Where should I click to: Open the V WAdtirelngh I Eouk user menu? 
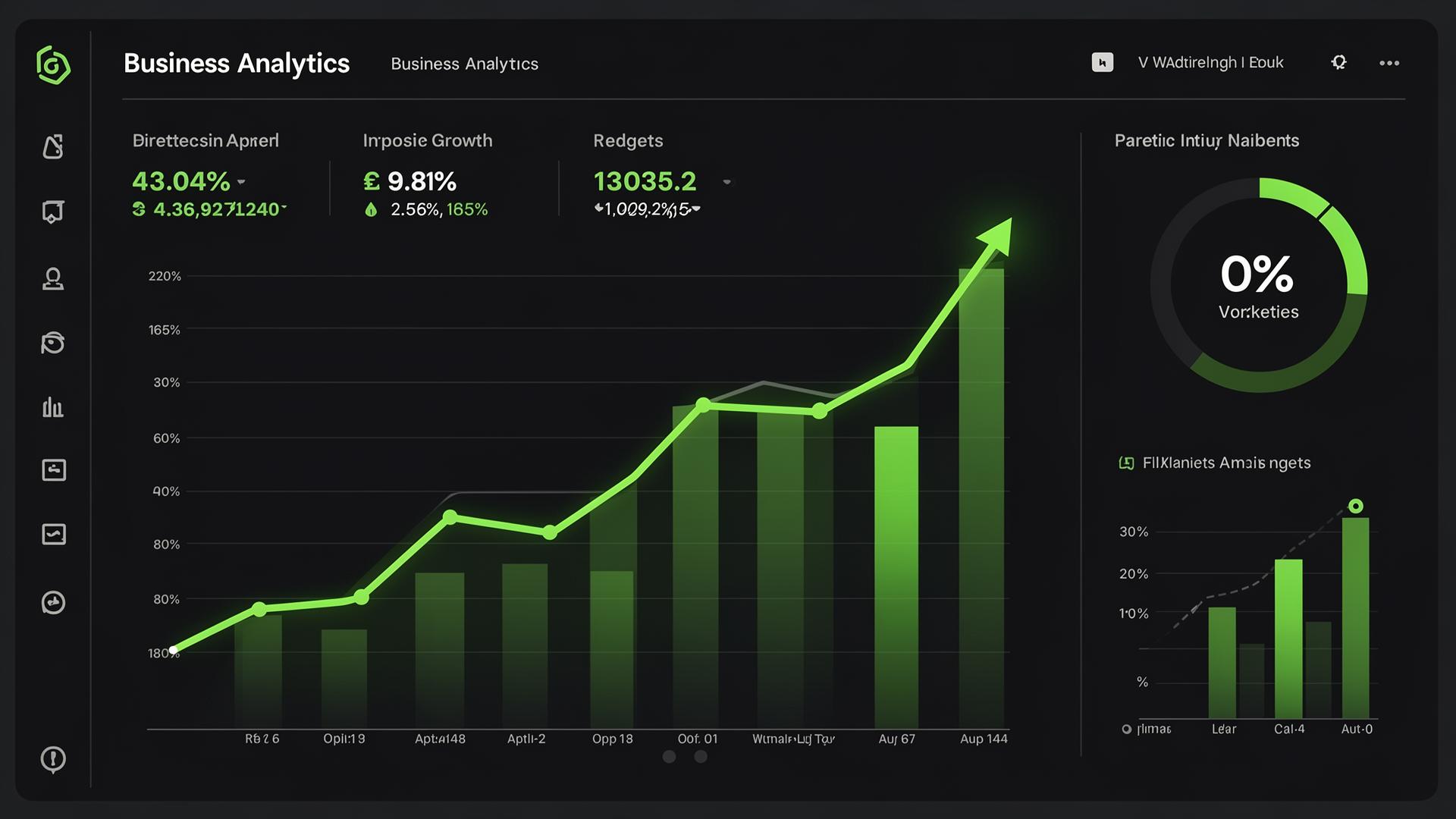[1210, 62]
